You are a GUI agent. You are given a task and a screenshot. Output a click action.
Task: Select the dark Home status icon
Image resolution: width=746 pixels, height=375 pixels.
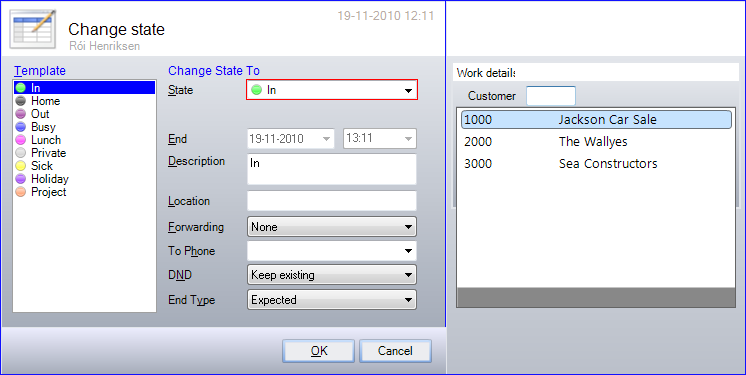pos(20,101)
